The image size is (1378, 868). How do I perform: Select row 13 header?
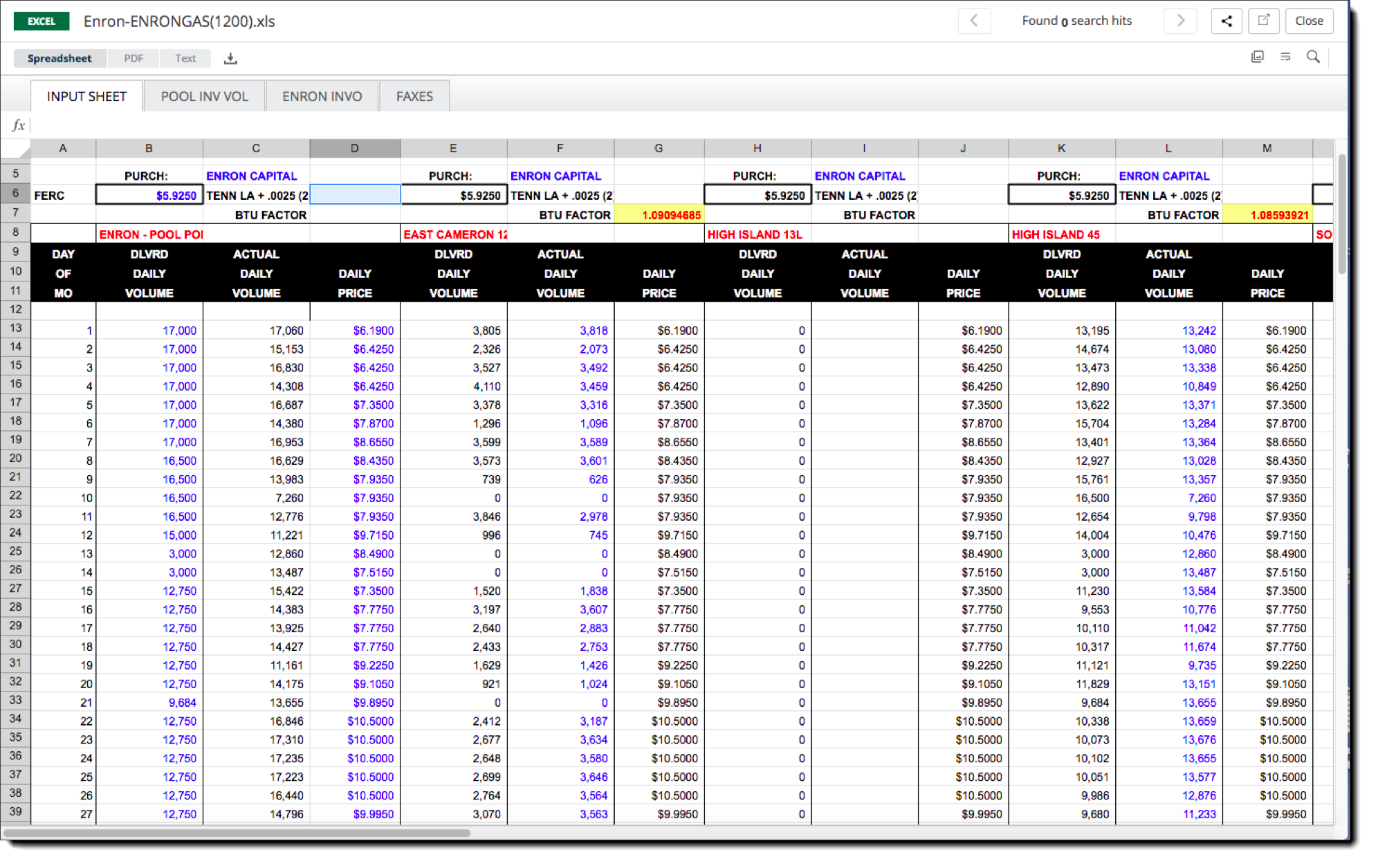point(15,329)
